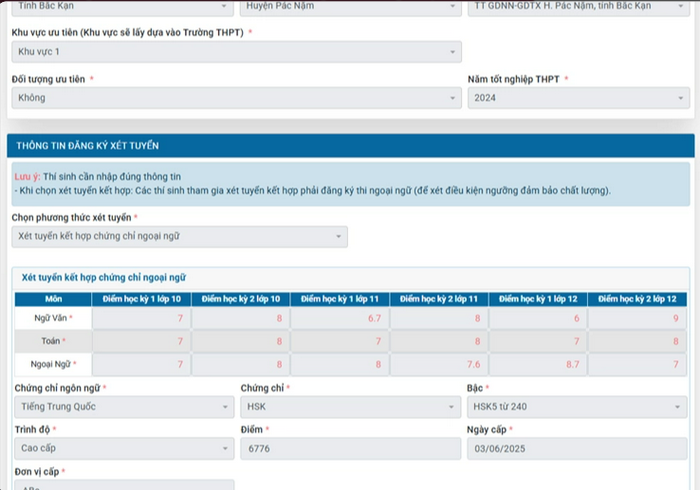The width and height of the screenshot is (700, 490).
Task: Open the TT GDNN-GDTX school dropdown
Action: pyautogui.click(x=578, y=8)
